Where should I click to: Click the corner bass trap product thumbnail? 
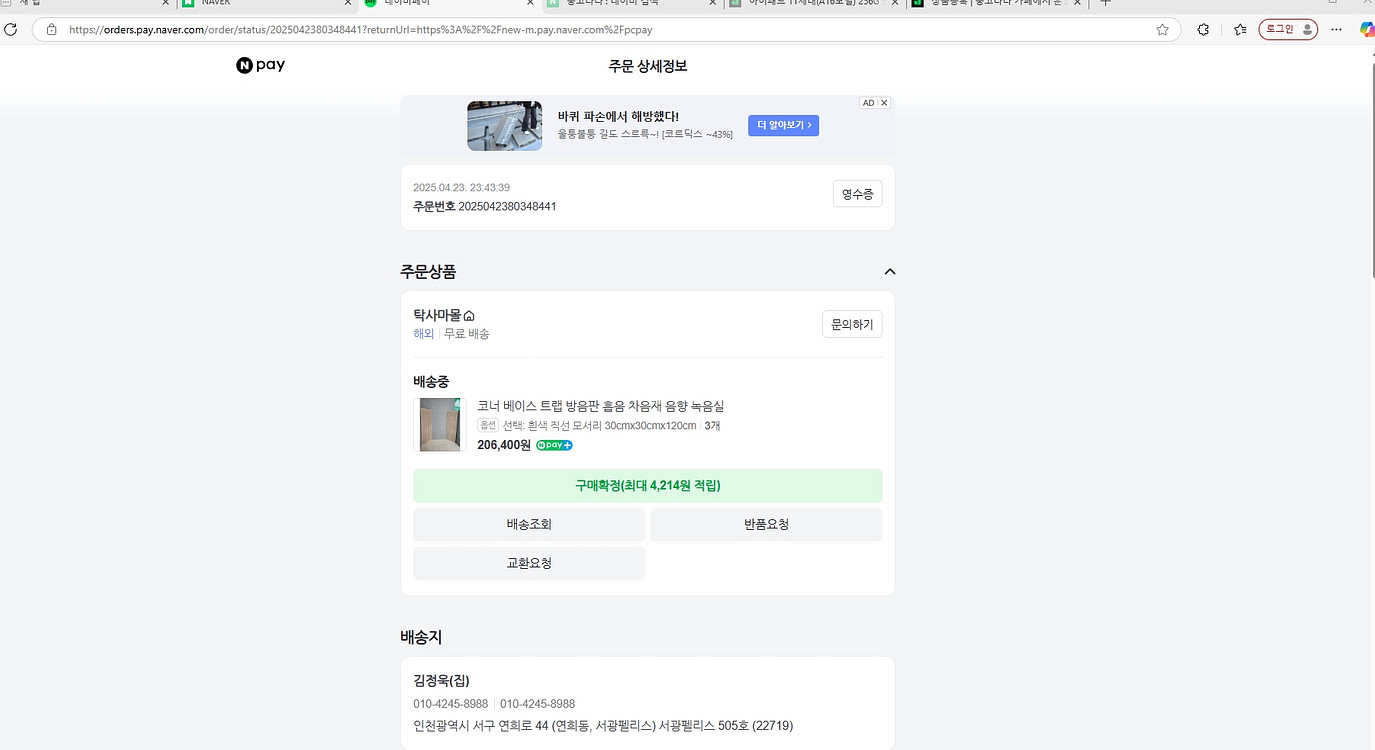pos(440,424)
